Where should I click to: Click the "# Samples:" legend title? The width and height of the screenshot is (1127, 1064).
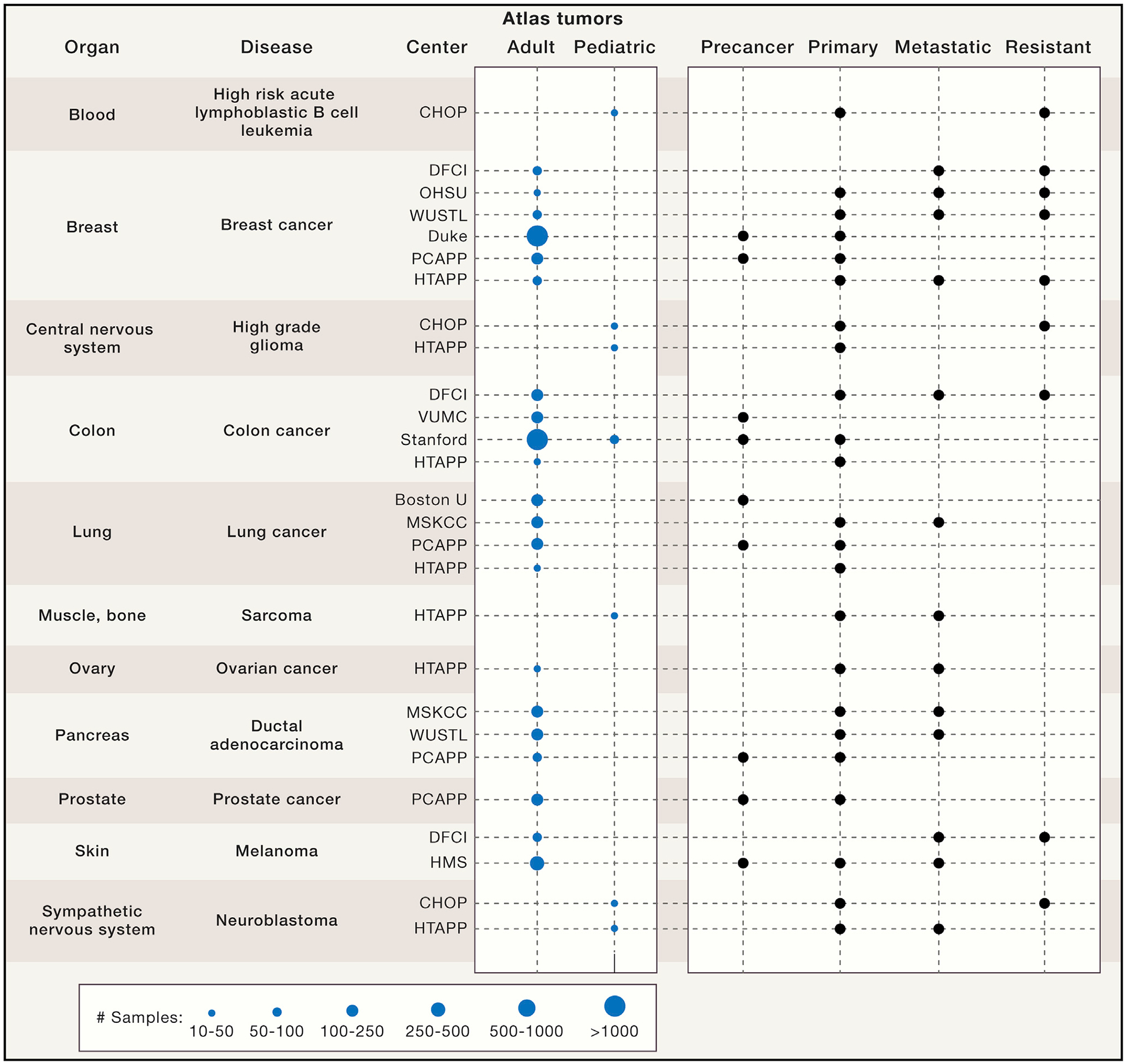(139, 1017)
